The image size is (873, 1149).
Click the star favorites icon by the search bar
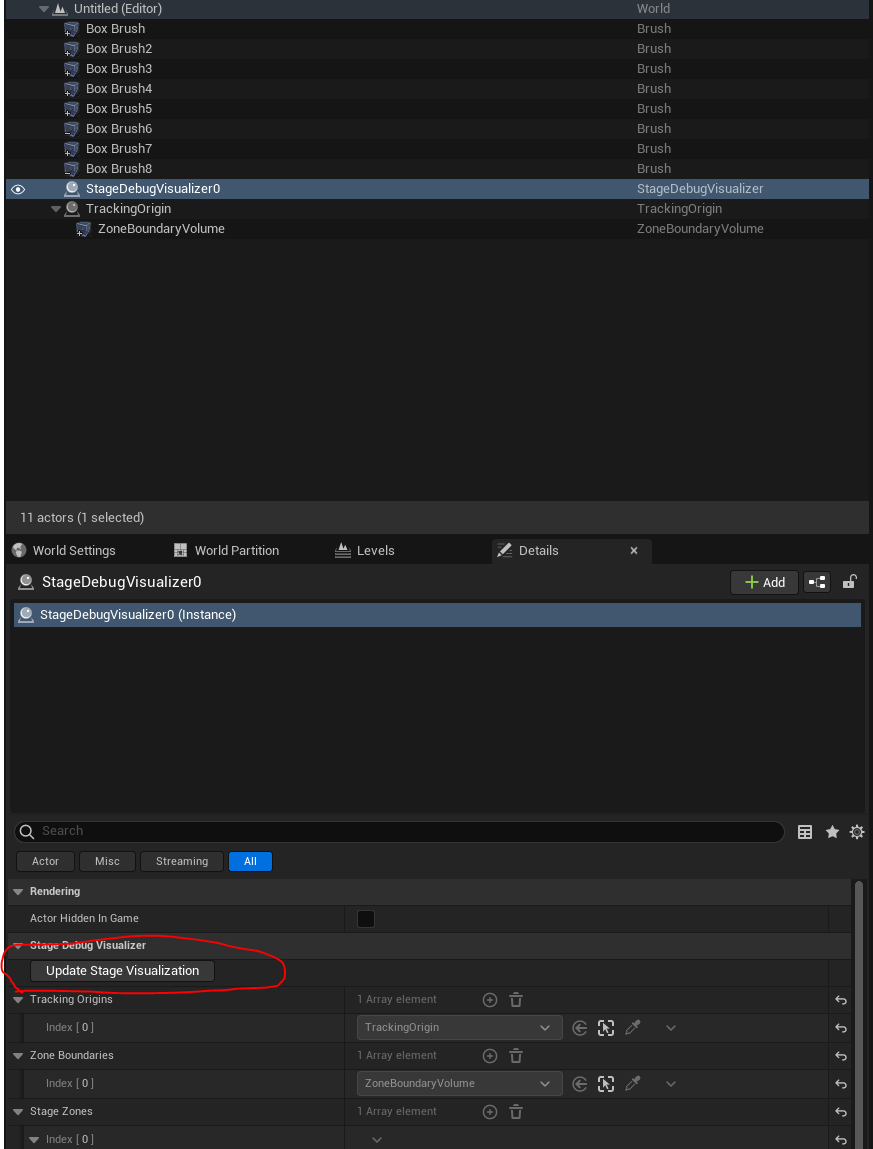coord(832,832)
